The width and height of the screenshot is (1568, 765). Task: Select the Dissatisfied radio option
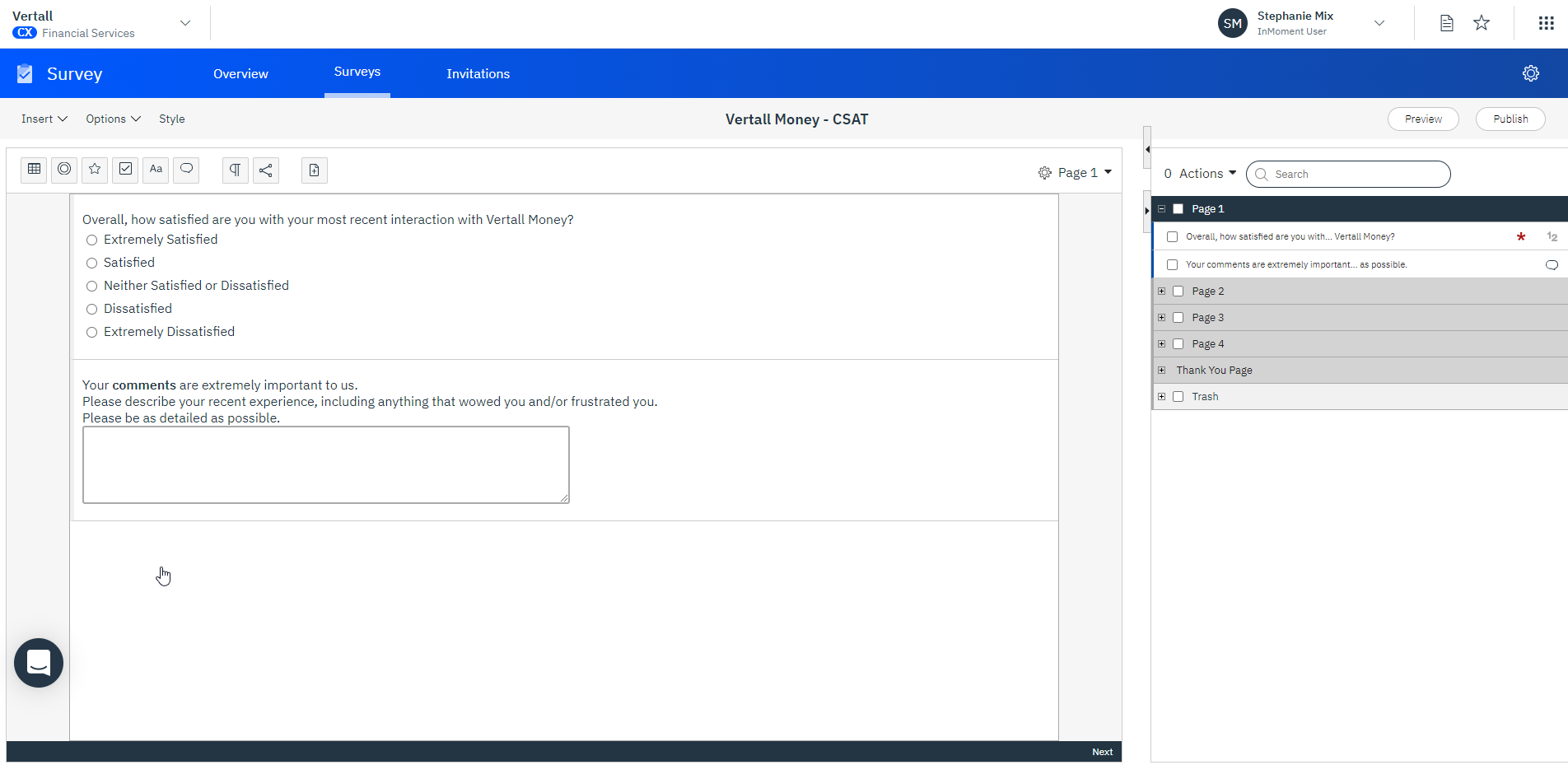tap(92, 309)
